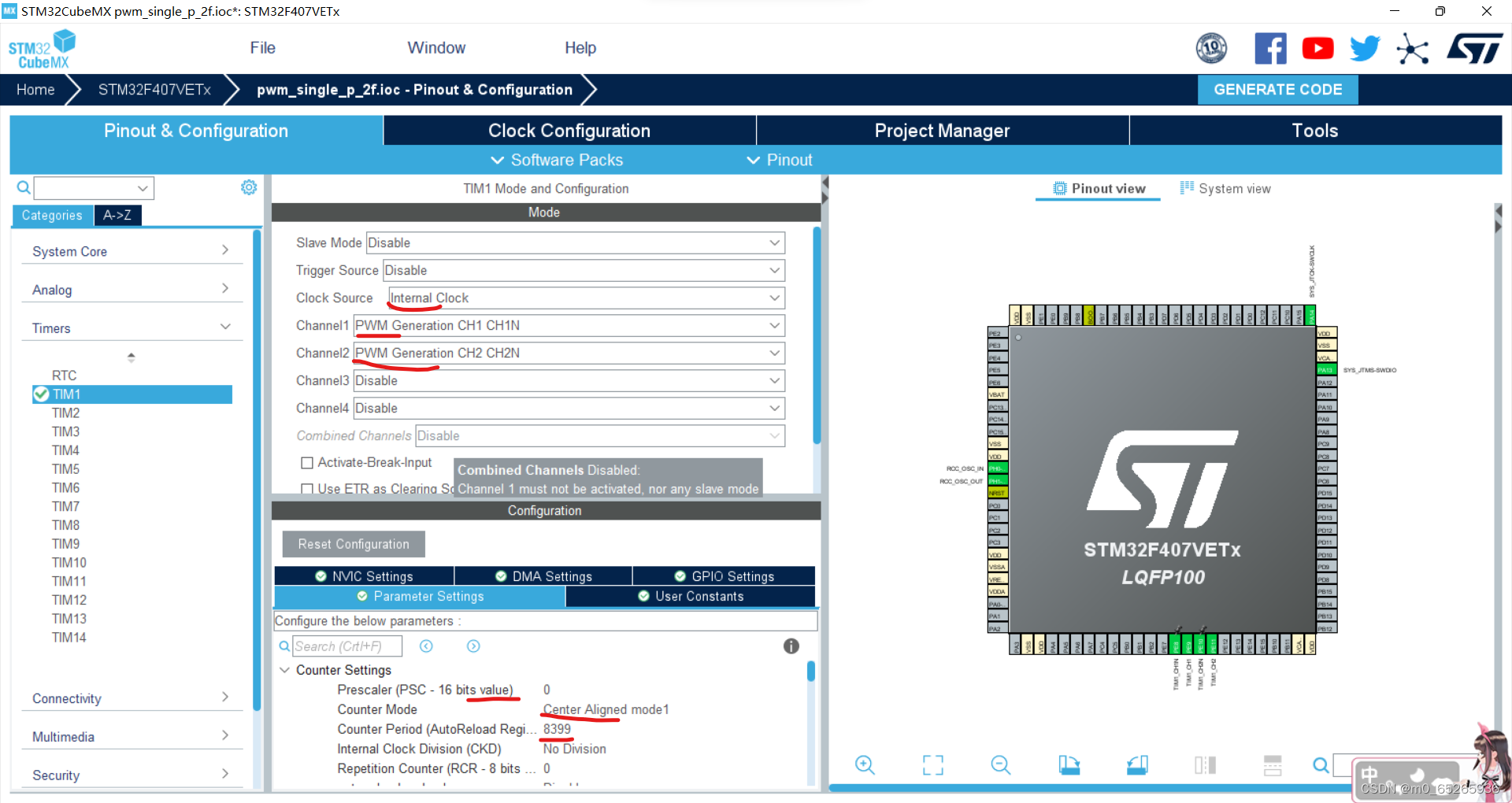This screenshot has width=1512, height=803.
Task: Click the pin search magnifier icon
Action: tap(1321, 764)
